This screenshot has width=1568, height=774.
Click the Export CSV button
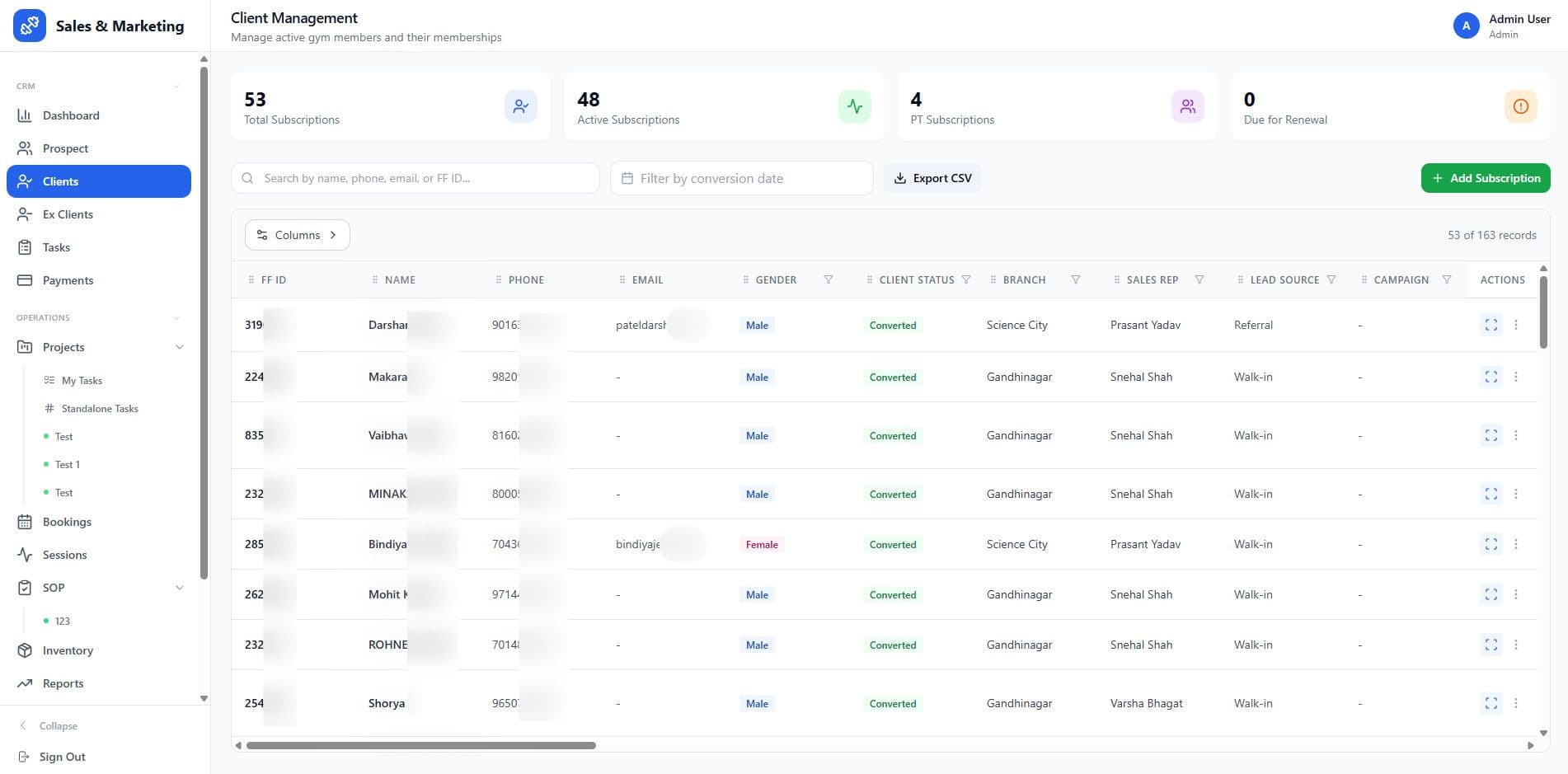coord(932,178)
